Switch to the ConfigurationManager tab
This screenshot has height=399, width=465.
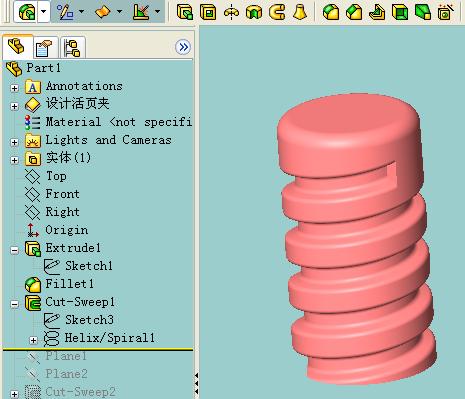[x=73, y=48]
